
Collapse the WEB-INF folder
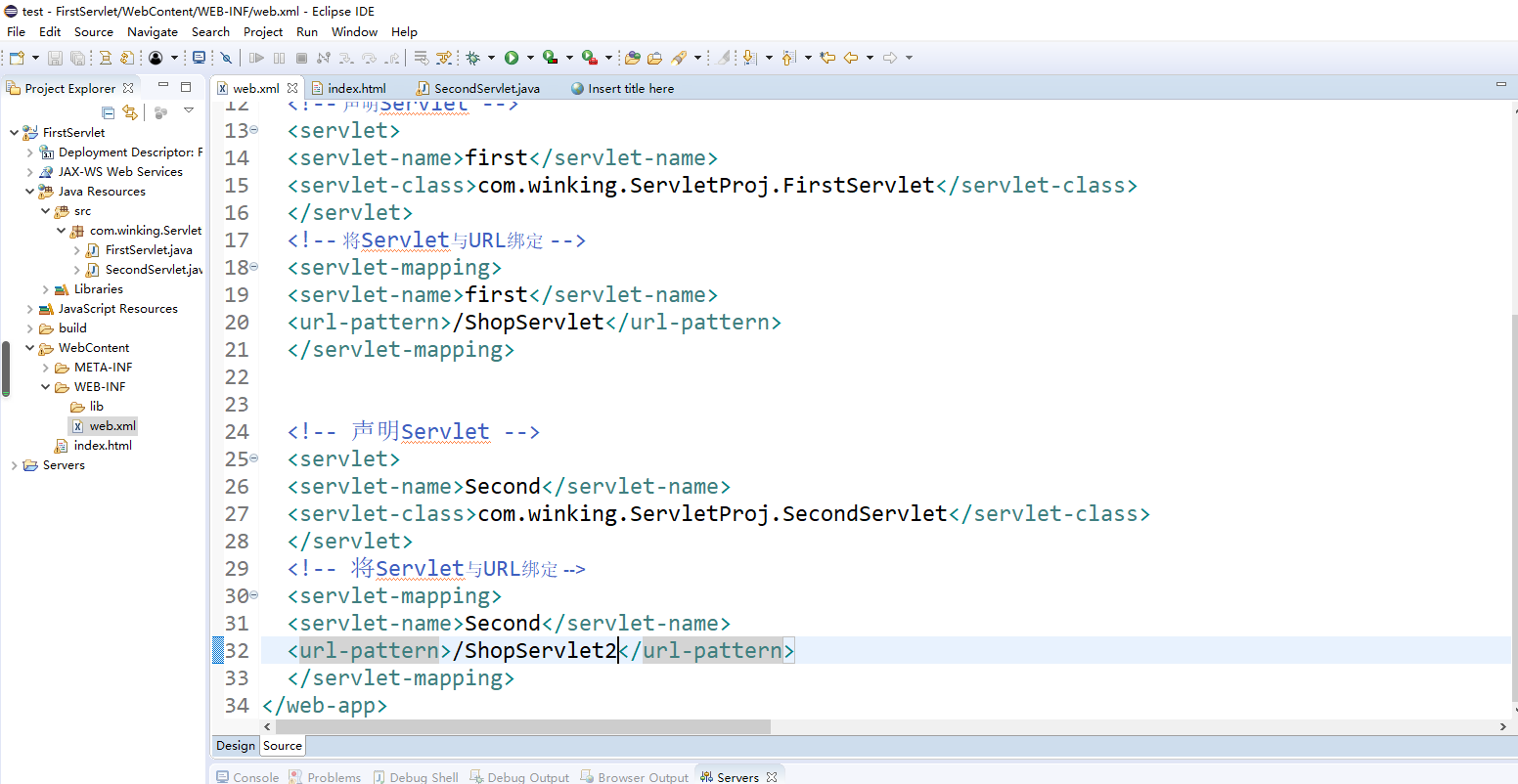[x=45, y=387]
